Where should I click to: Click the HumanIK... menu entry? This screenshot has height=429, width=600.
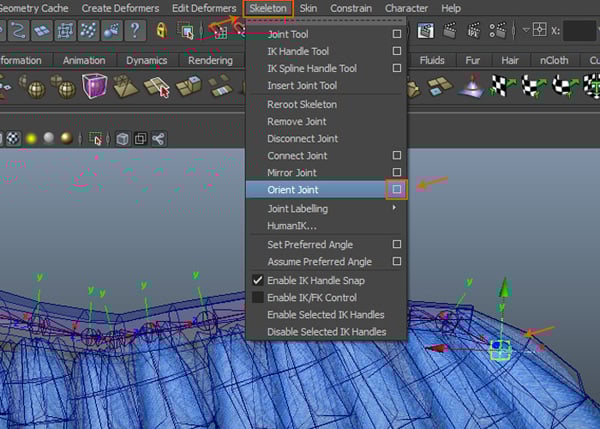tap(292, 225)
